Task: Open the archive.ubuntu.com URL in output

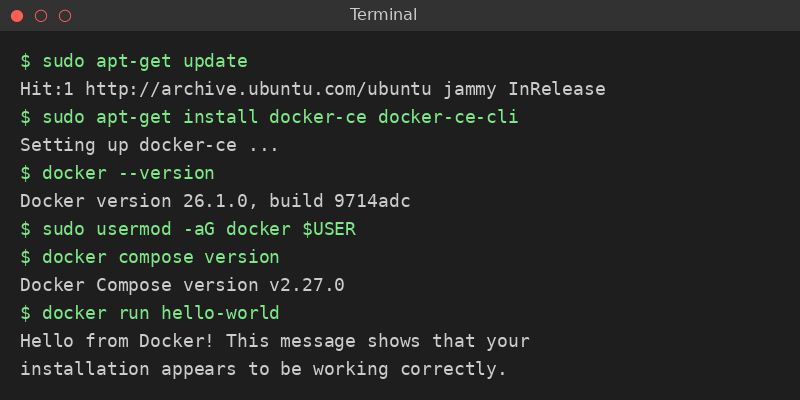Action: 258,89
